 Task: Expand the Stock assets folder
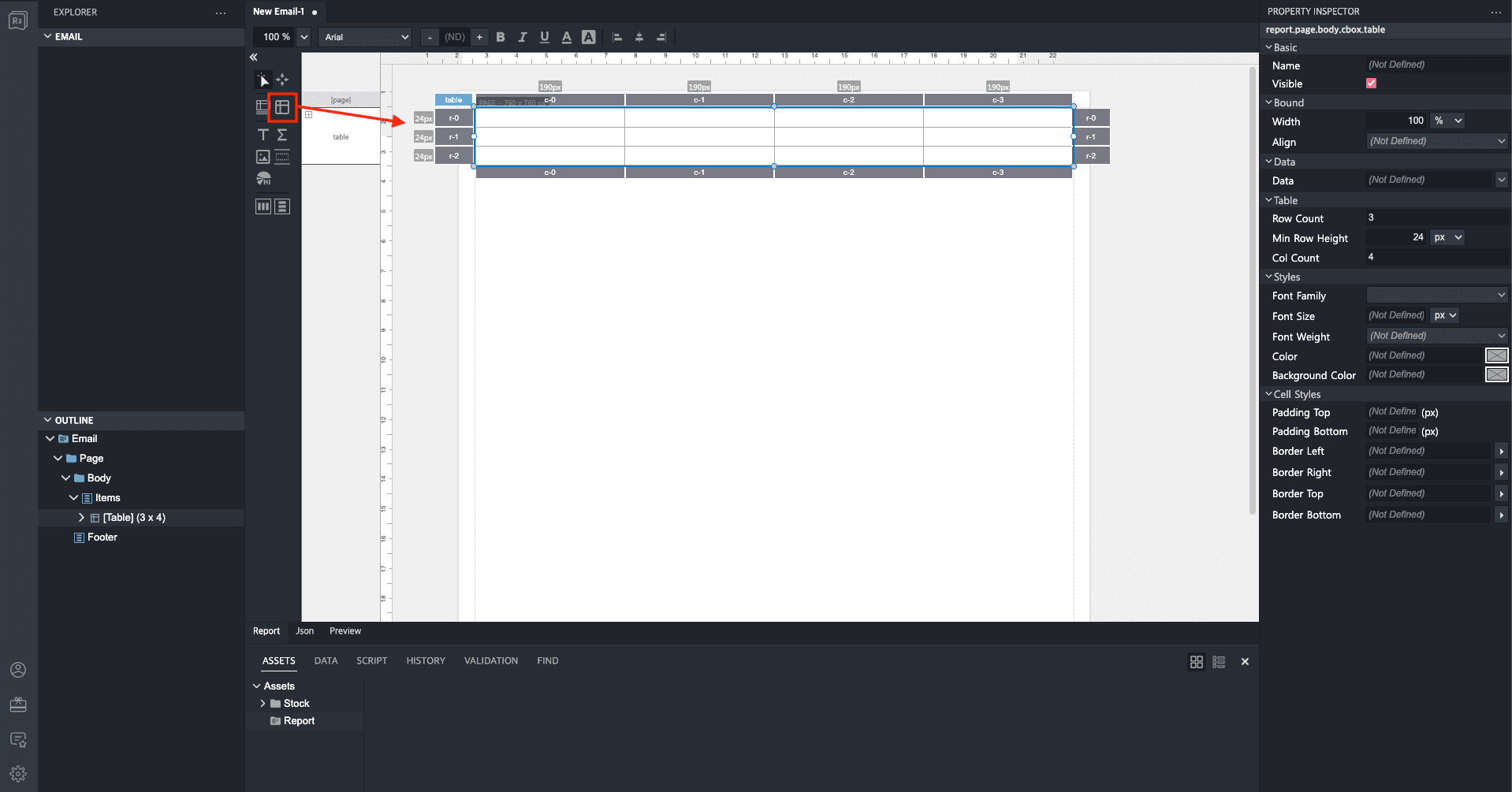(x=263, y=704)
